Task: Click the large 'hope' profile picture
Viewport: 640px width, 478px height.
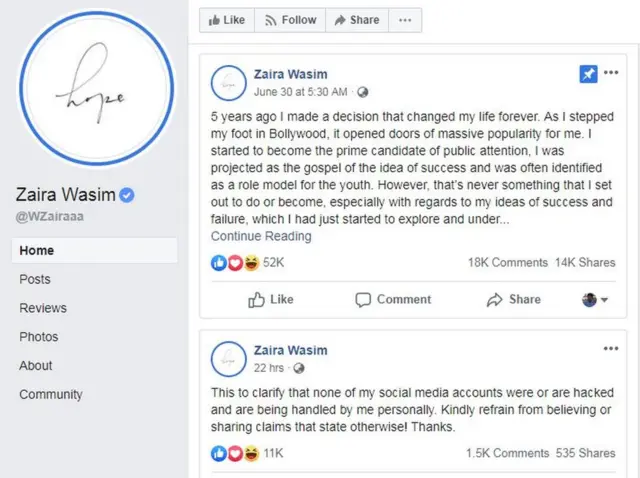Action: coord(96,87)
